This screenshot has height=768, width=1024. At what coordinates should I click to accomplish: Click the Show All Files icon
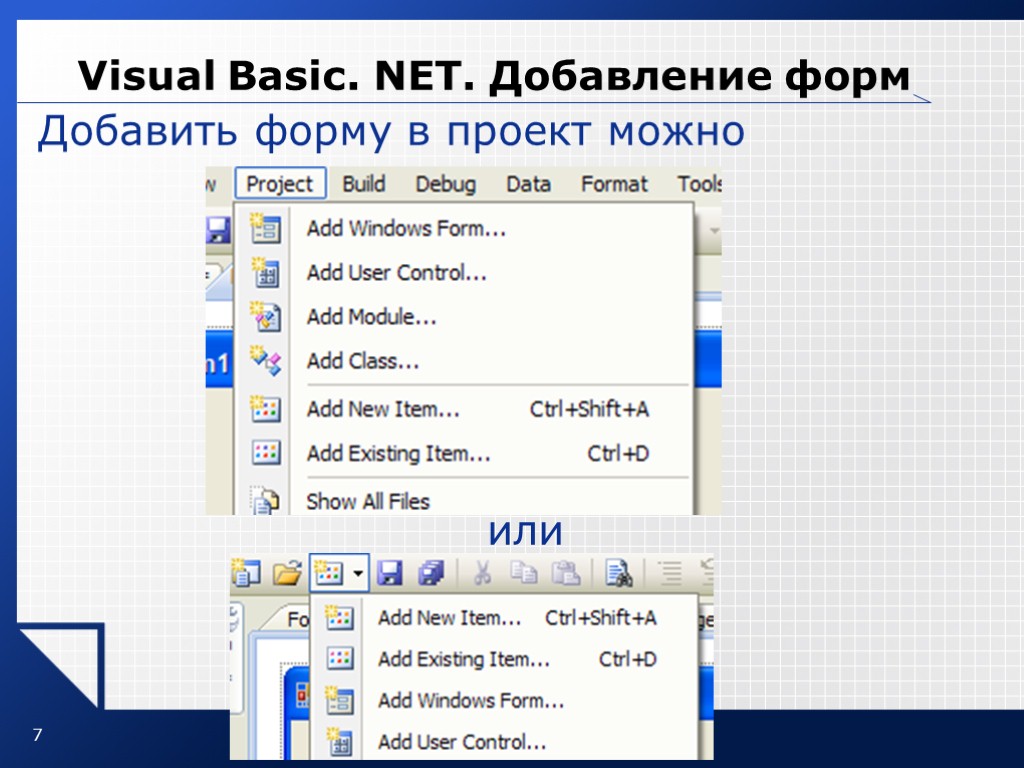click(265, 501)
